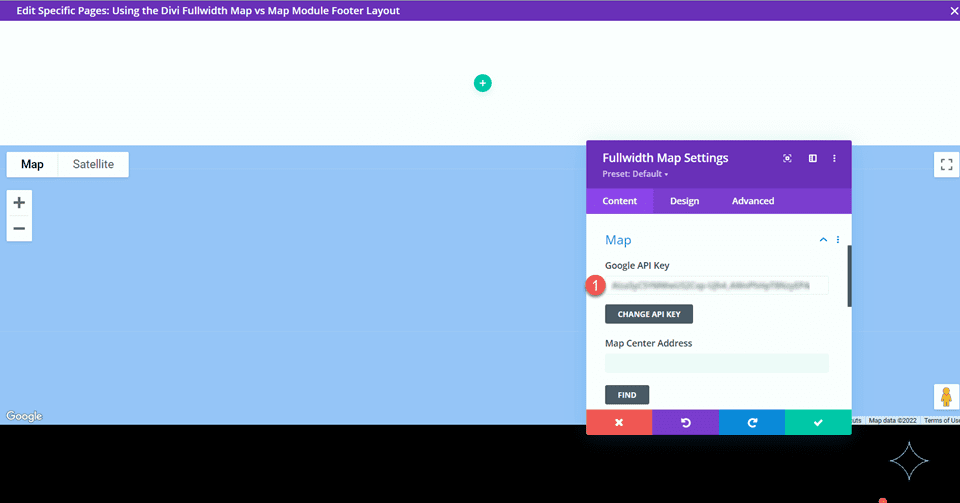Select the Street View pegman
This screenshot has width=960, height=503.
(x=946, y=397)
